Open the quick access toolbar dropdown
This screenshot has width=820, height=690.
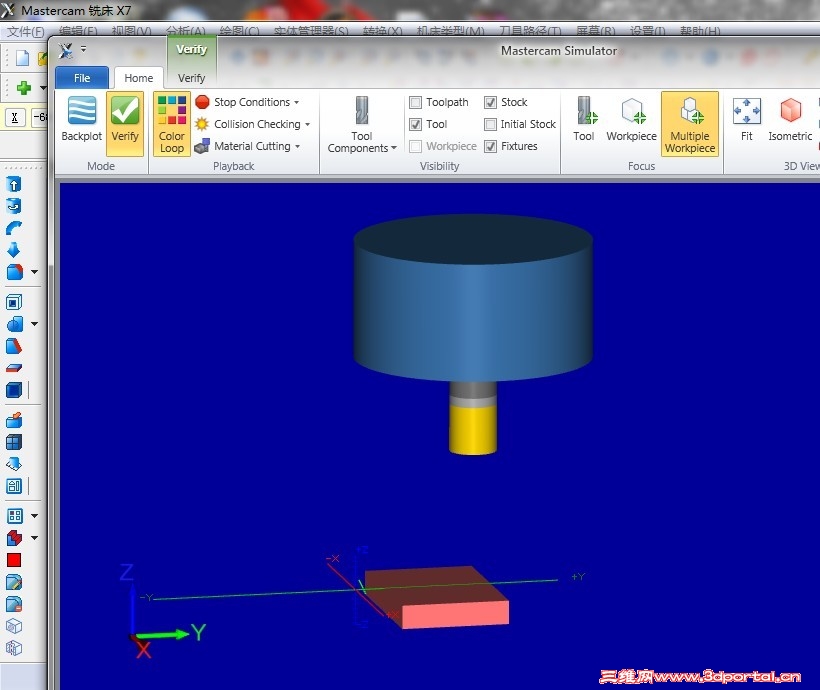pyautogui.click(x=84, y=50)
